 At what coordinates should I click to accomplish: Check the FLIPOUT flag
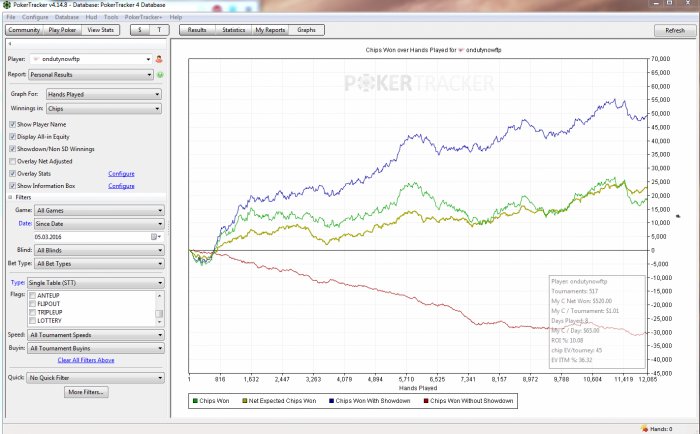[32, 304]
